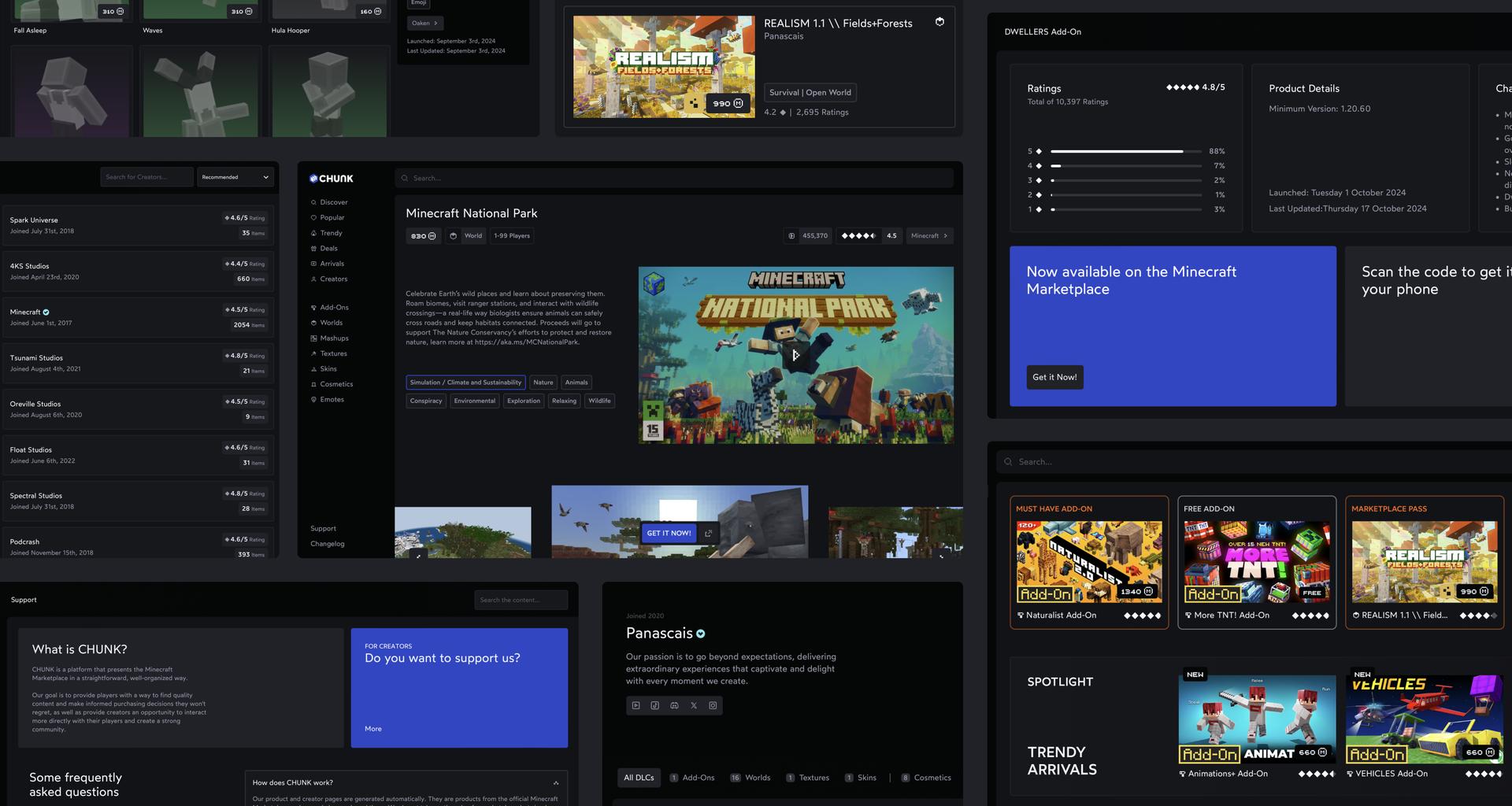The height and width of the screenshot is (806, 1512).
Task: Click the 4-star rating bar showing 7%
Action: [x=1127, y=166]
